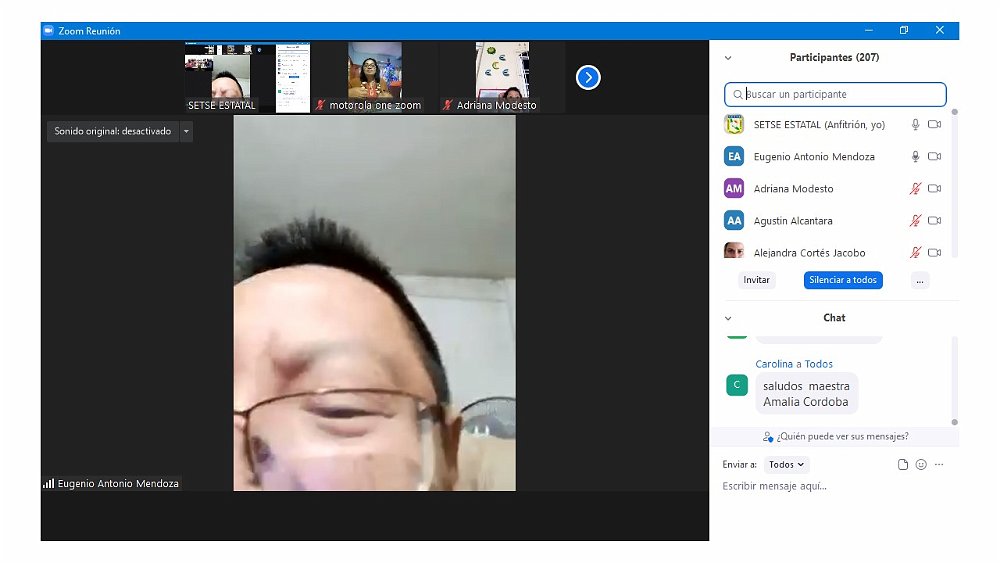Click the ¿Quién puede ver sus mensajes? link
Image resolution: width=1000 pixels, height=563 pixels.
click(x=835, y=436)
